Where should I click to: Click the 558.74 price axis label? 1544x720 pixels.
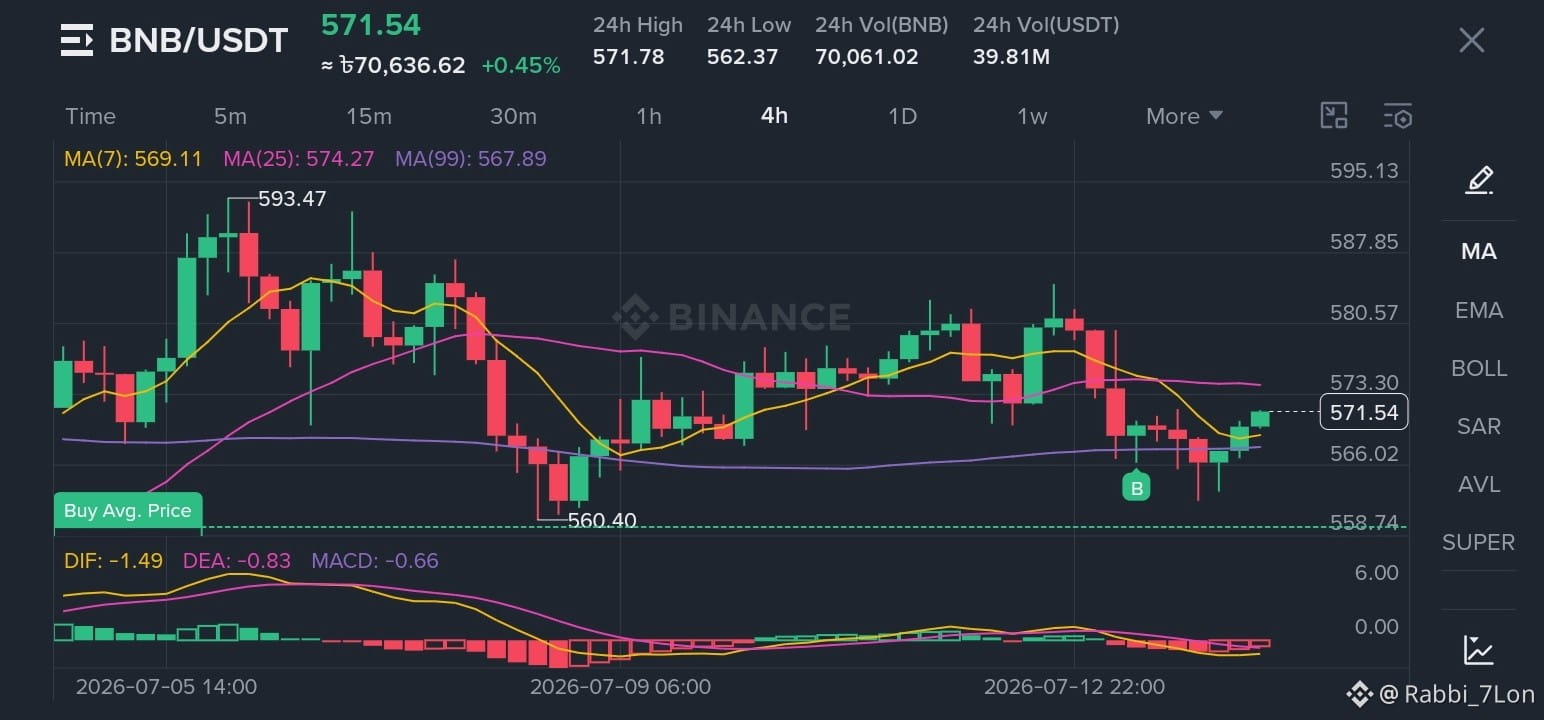point(1364,524)
